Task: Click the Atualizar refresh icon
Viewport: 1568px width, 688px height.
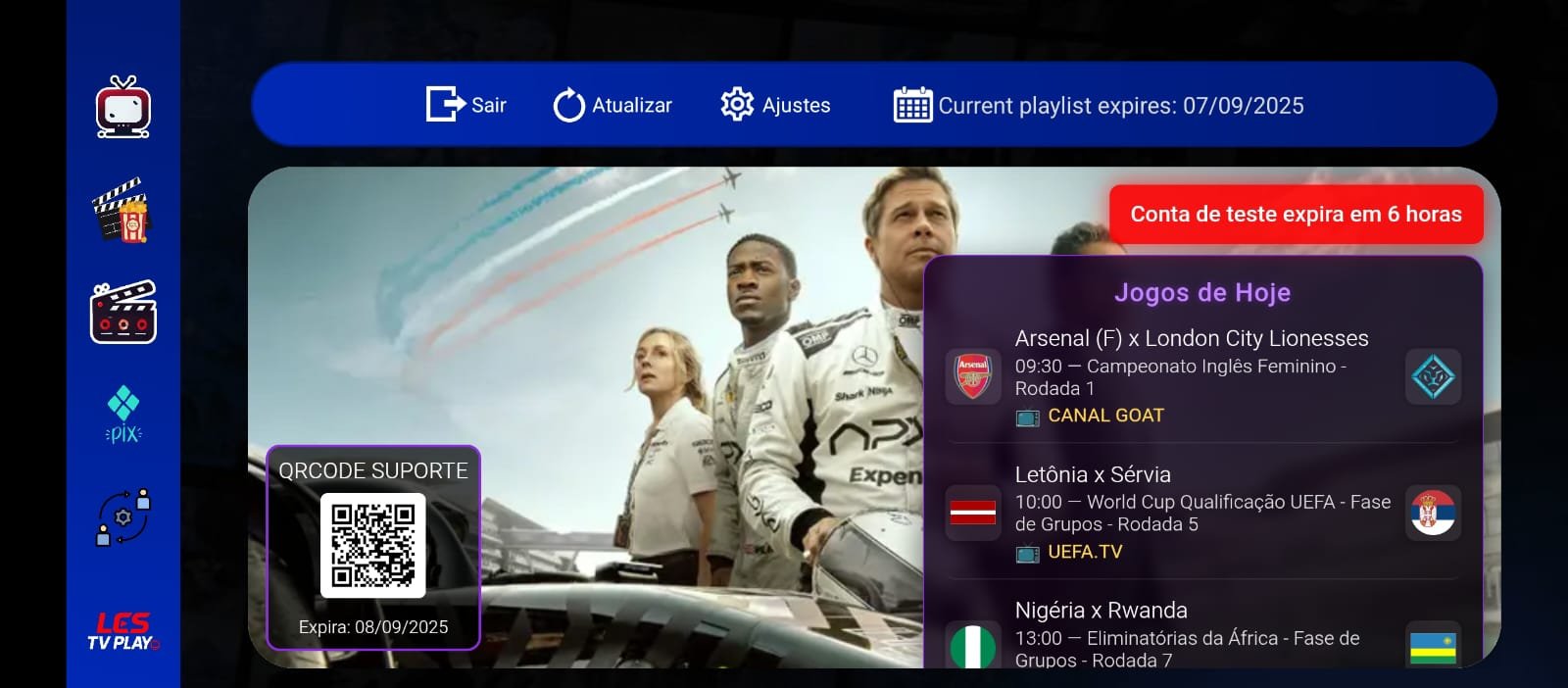Action: (x=568, y=105)
